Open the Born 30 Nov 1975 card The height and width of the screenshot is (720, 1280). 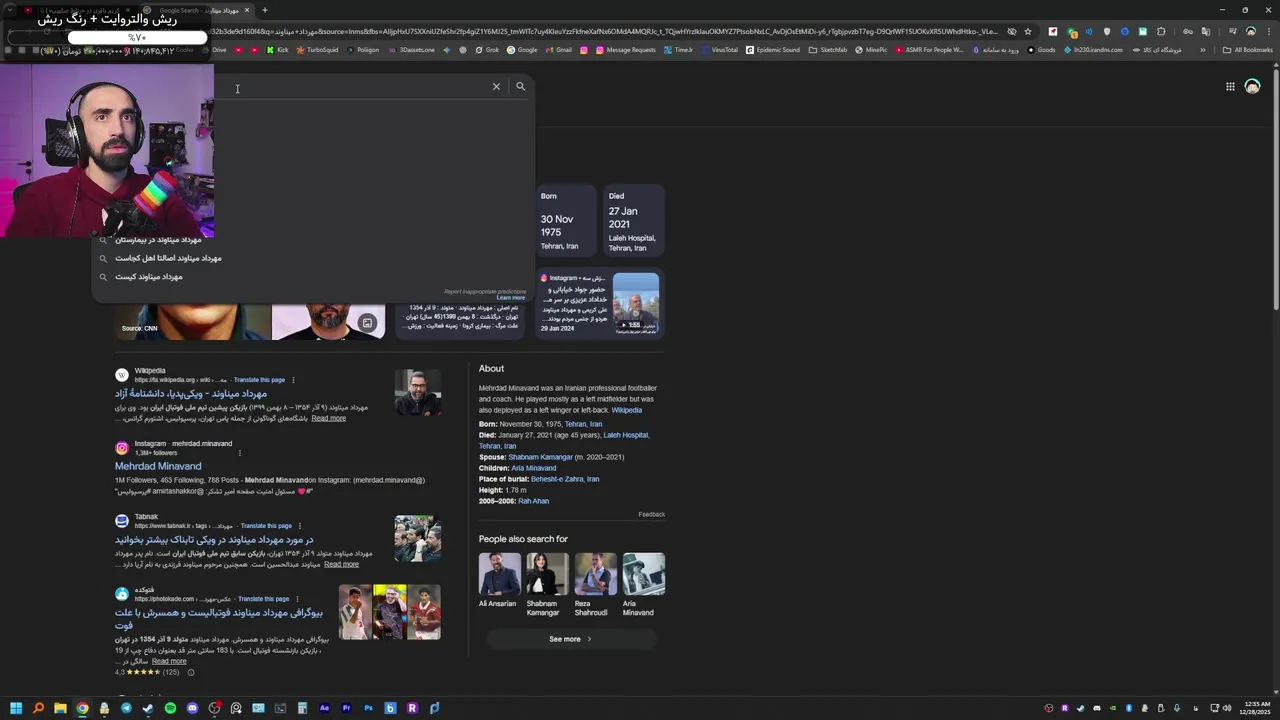[x=565, y=220]
